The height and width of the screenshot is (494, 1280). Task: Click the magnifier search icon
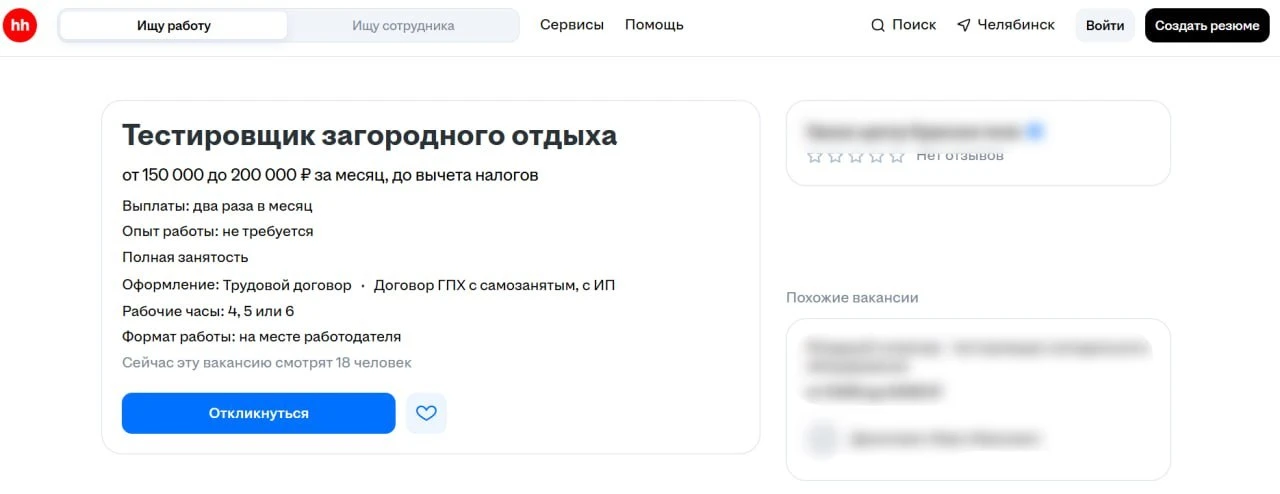878,25
